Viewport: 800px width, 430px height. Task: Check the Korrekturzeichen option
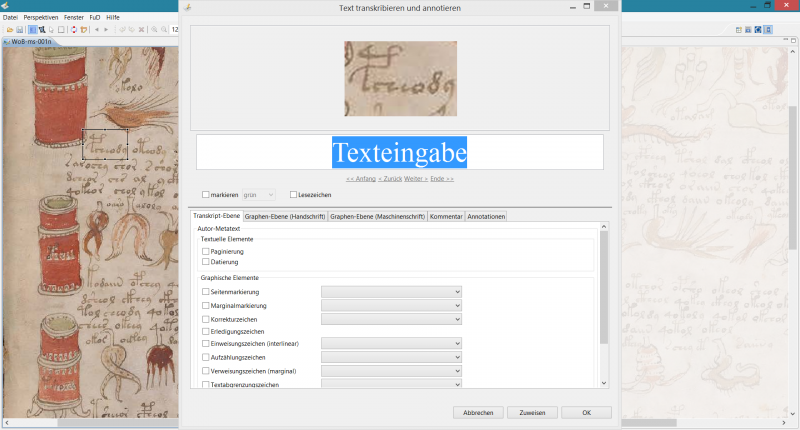[206, 319]
